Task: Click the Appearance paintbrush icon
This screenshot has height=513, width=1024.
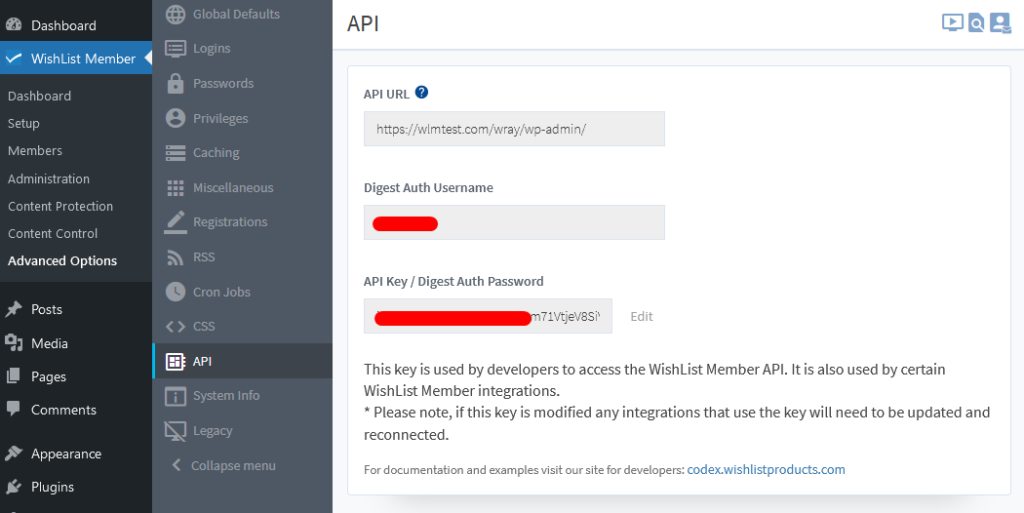Action: point(13,453)
